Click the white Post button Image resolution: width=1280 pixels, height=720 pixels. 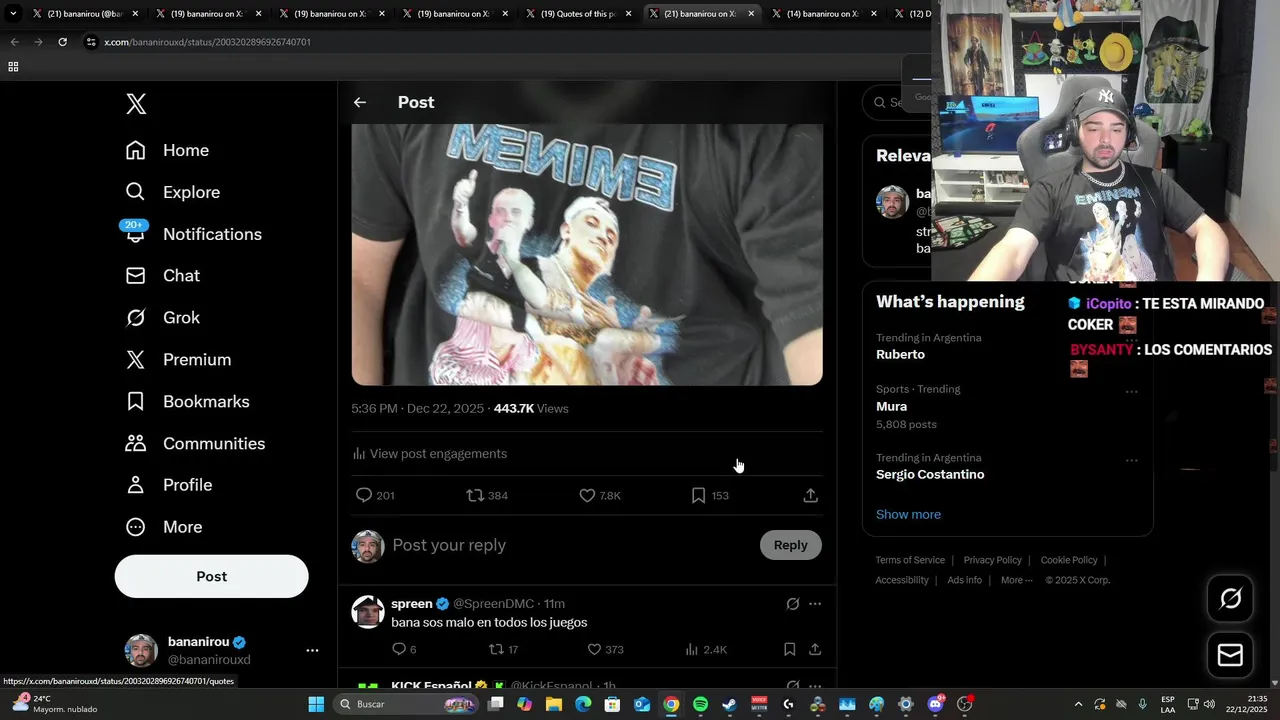211,577
